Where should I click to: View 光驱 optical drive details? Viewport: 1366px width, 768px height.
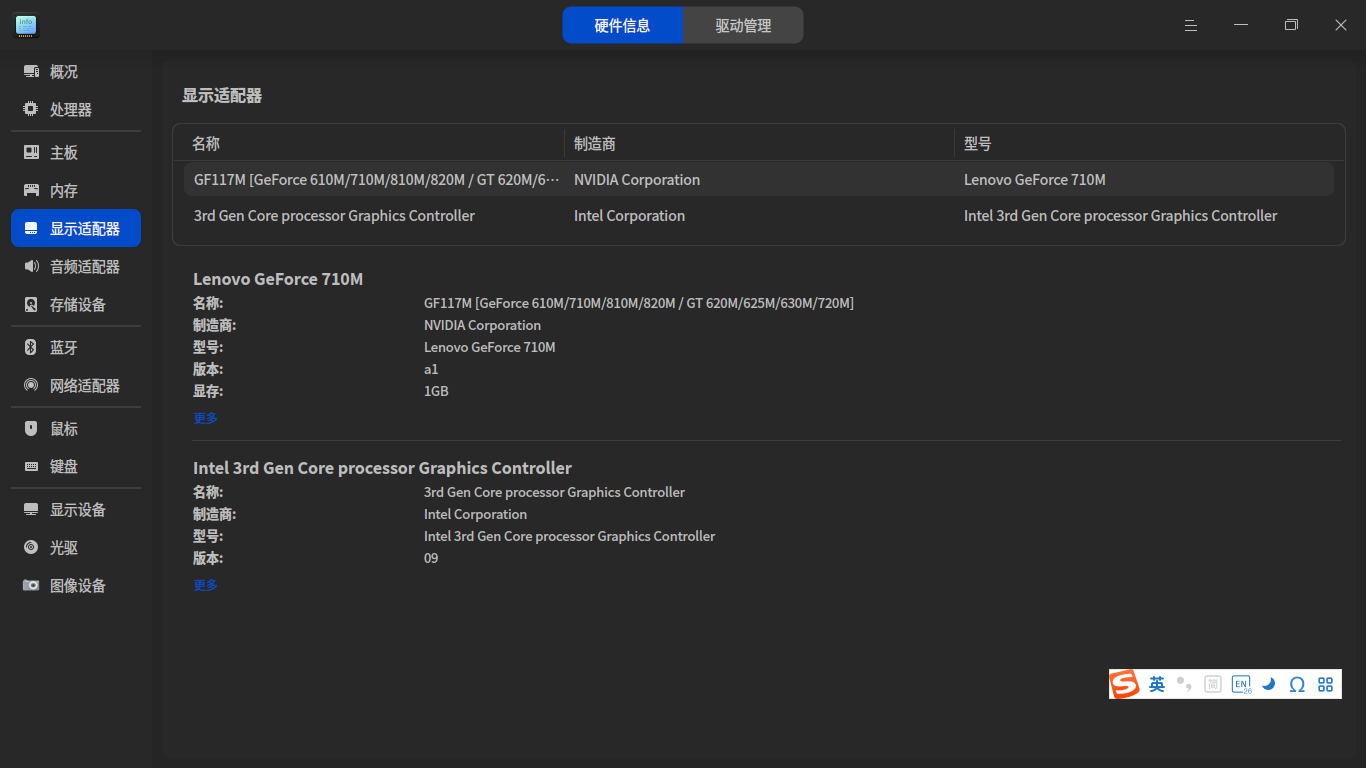point(62,547)
